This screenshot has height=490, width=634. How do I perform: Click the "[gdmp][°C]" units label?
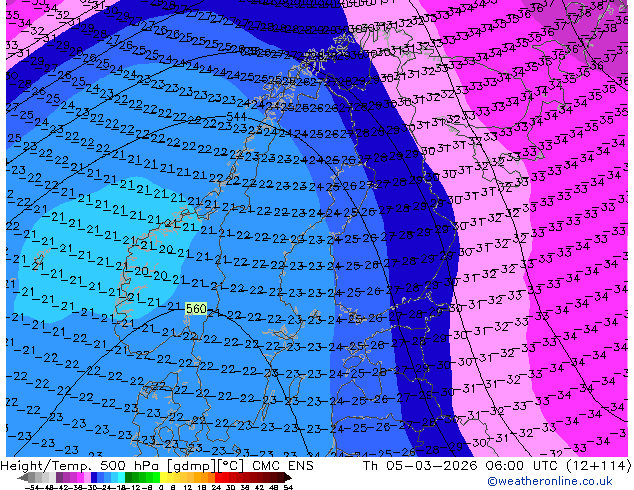206,466
